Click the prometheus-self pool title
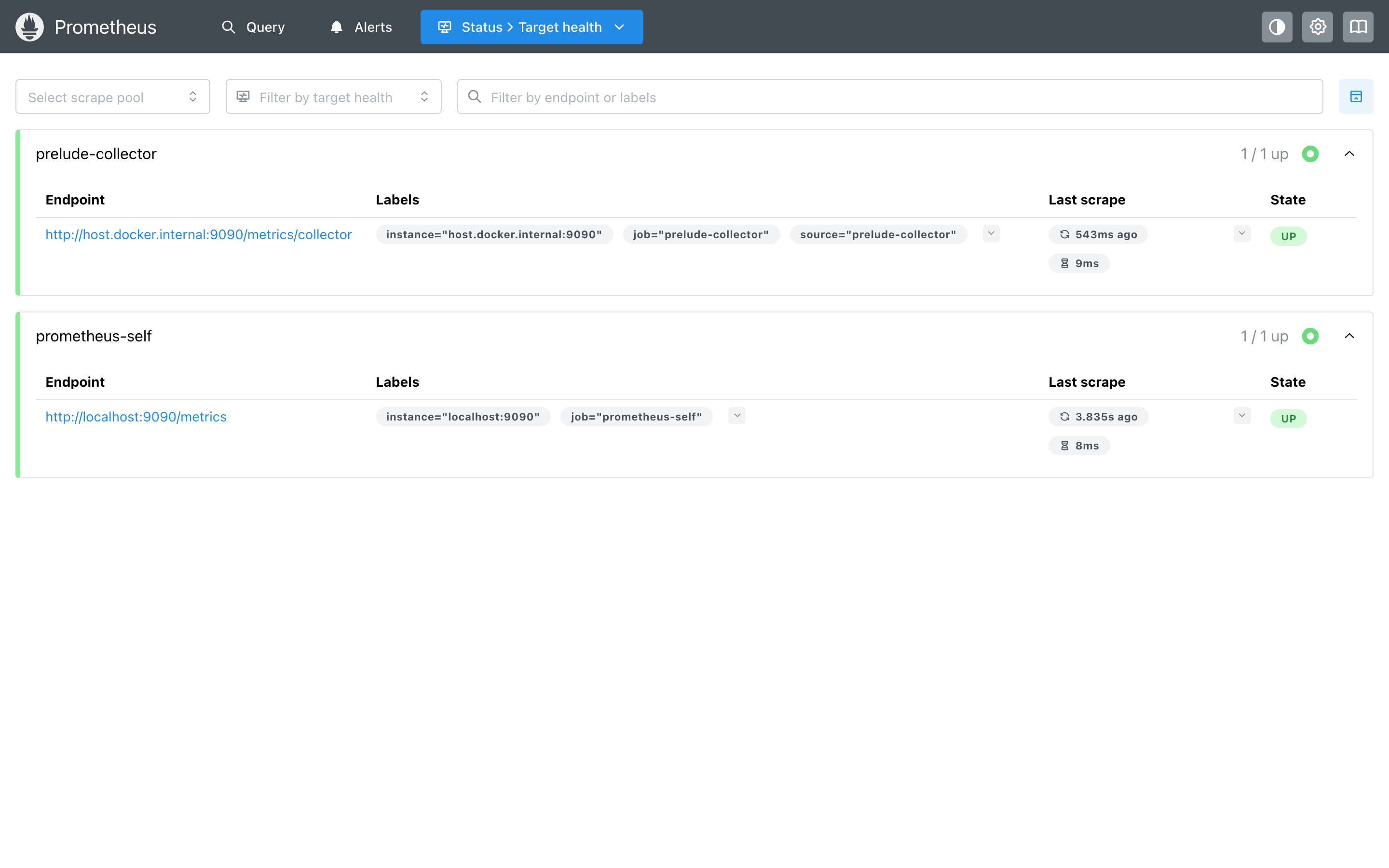The width and height of the screenshot is (1389, 868). 94,337
